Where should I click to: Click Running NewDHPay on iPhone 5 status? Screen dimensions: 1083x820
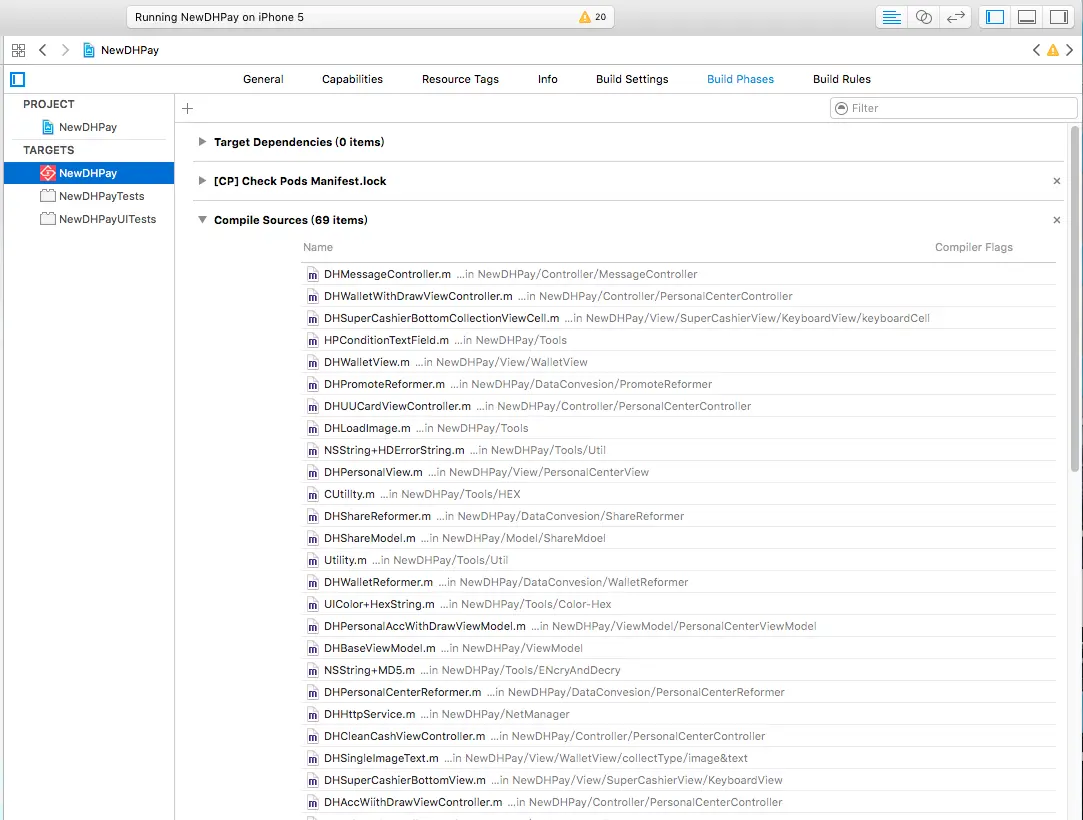coord(219,17)
